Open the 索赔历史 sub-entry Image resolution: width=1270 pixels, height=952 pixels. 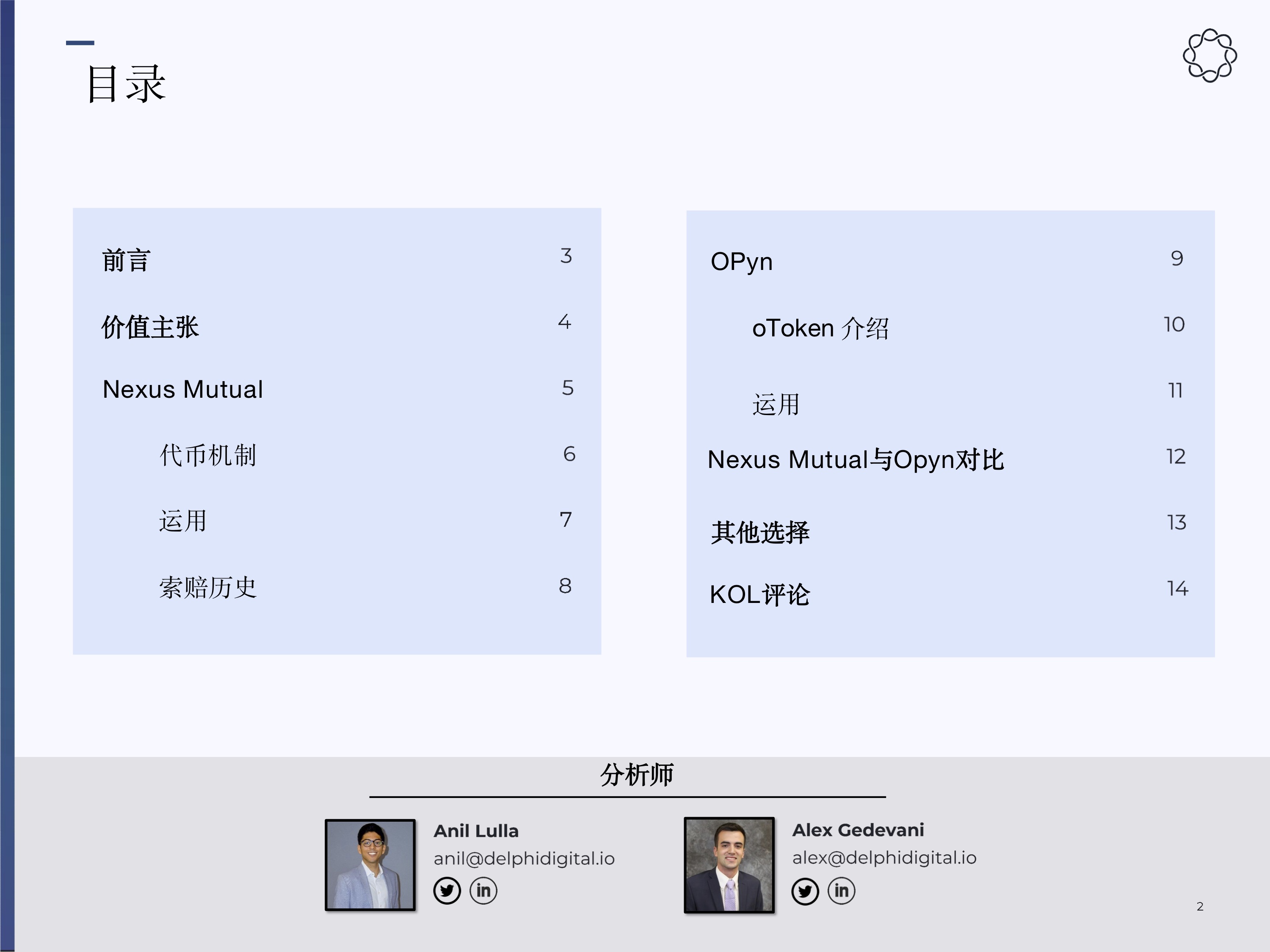click(x=208, y=588)
